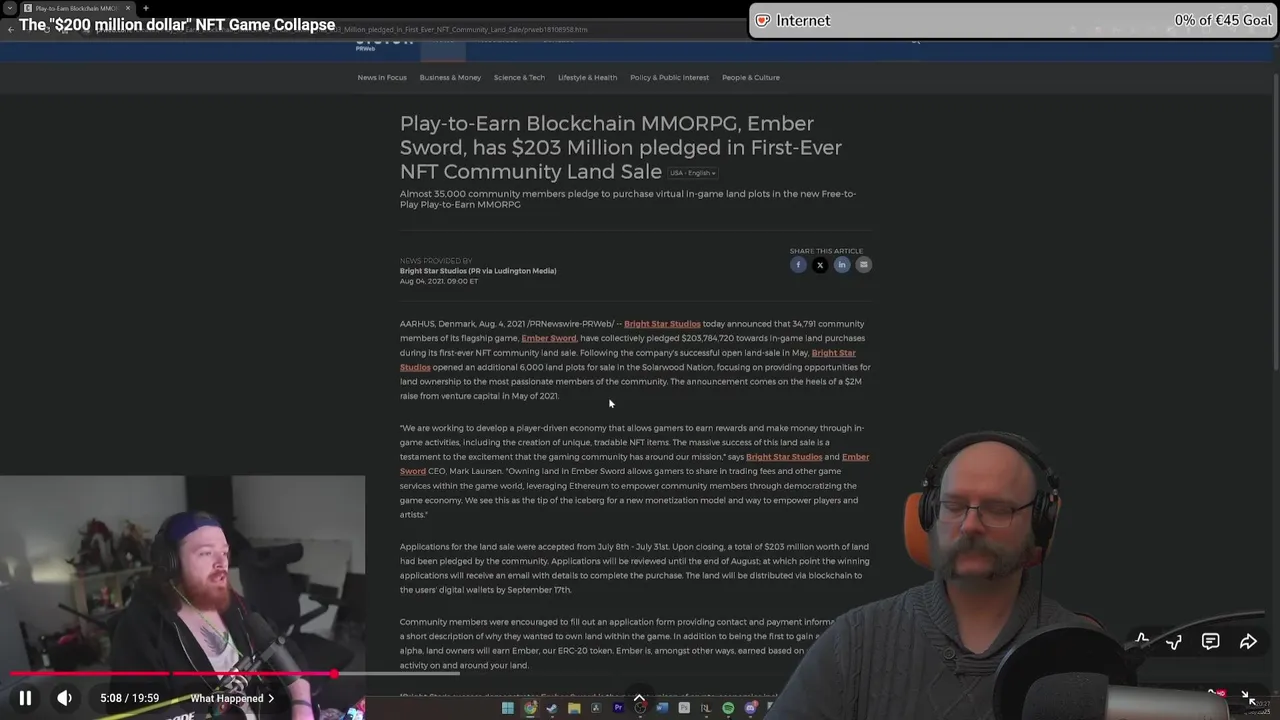Share the article on X

(820, 264)
